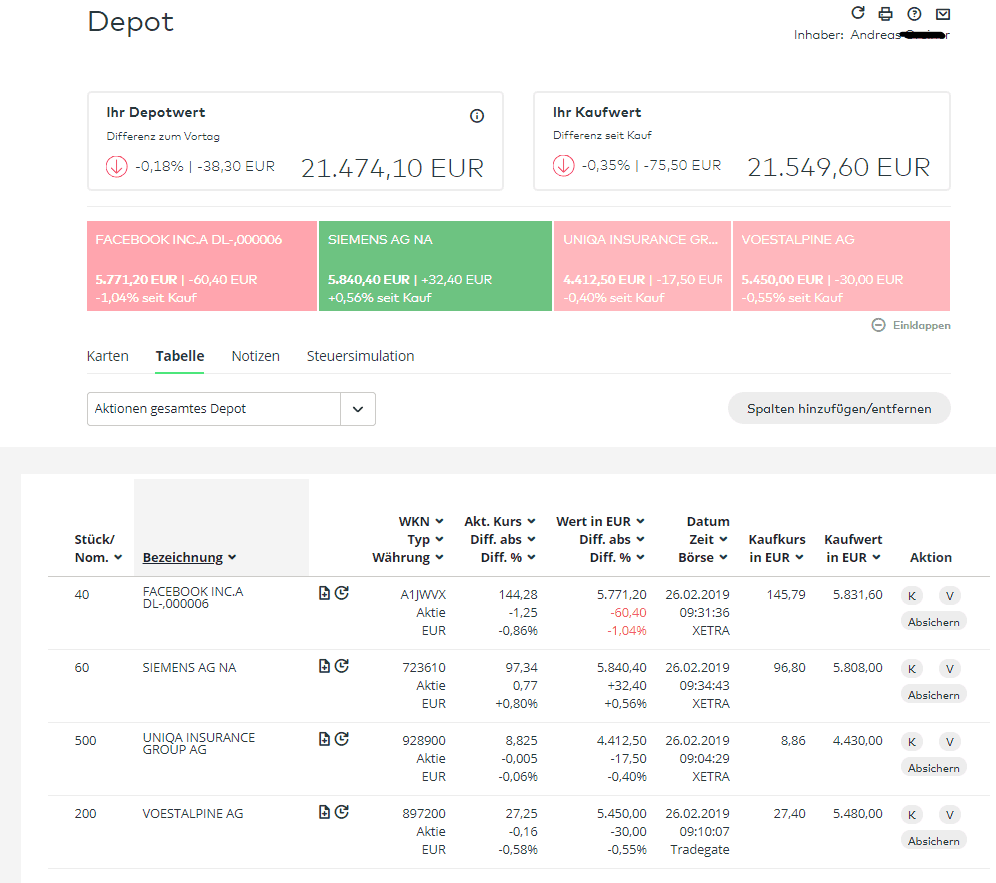Click K buy button for Facebook
The image size is (996, 883).
point(912,596)
